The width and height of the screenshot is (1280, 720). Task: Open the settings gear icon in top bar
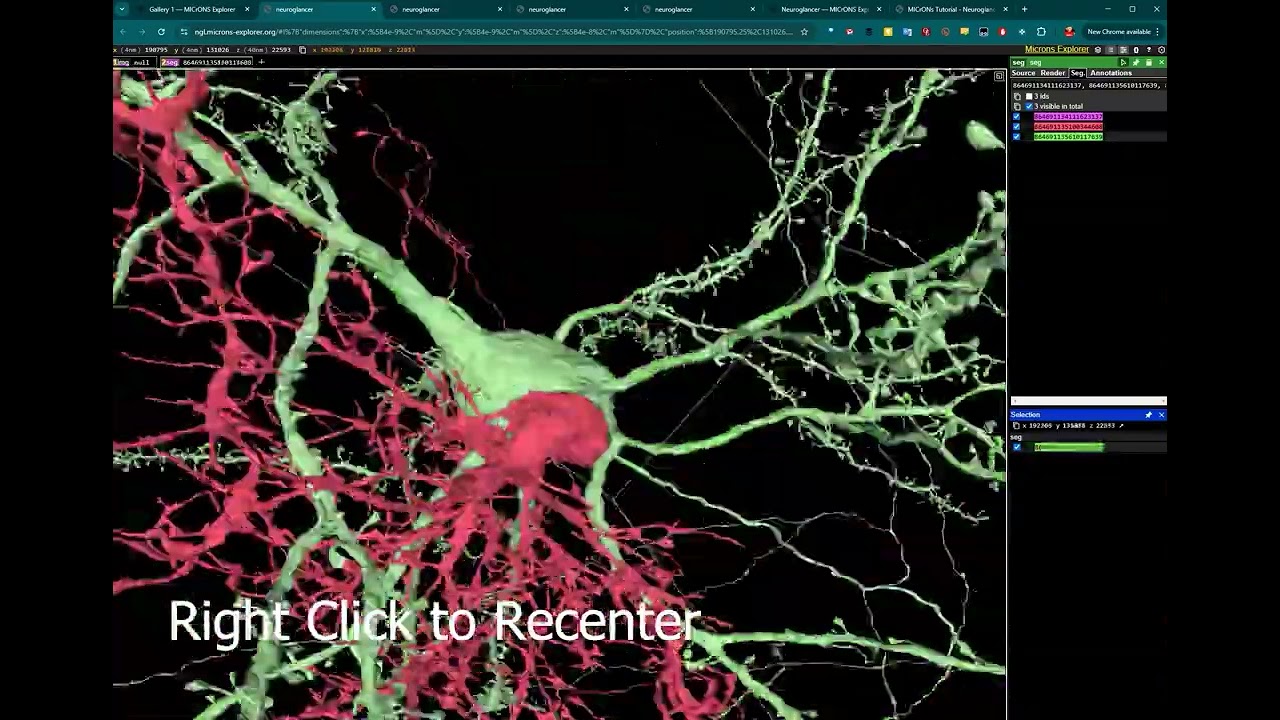point(1161,50)
